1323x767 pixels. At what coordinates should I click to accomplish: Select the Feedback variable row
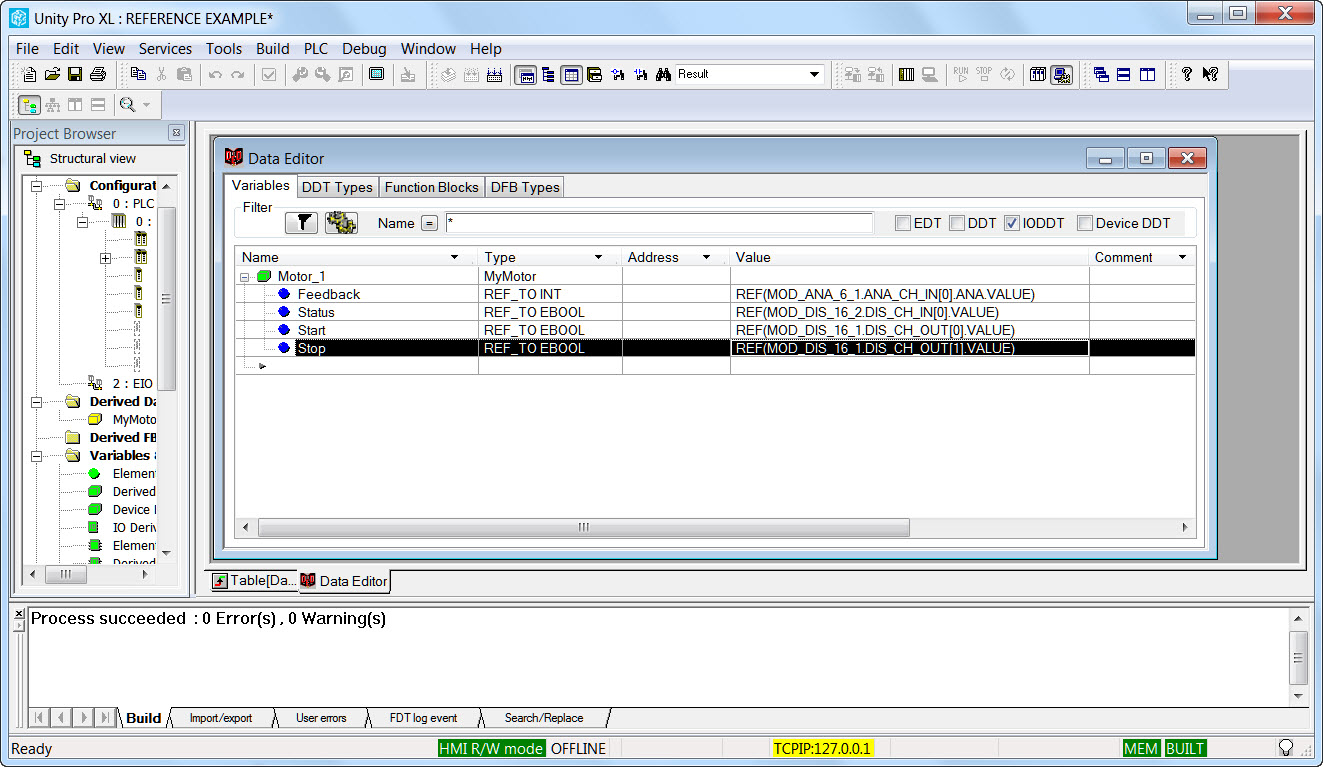(x=715, y=294)
